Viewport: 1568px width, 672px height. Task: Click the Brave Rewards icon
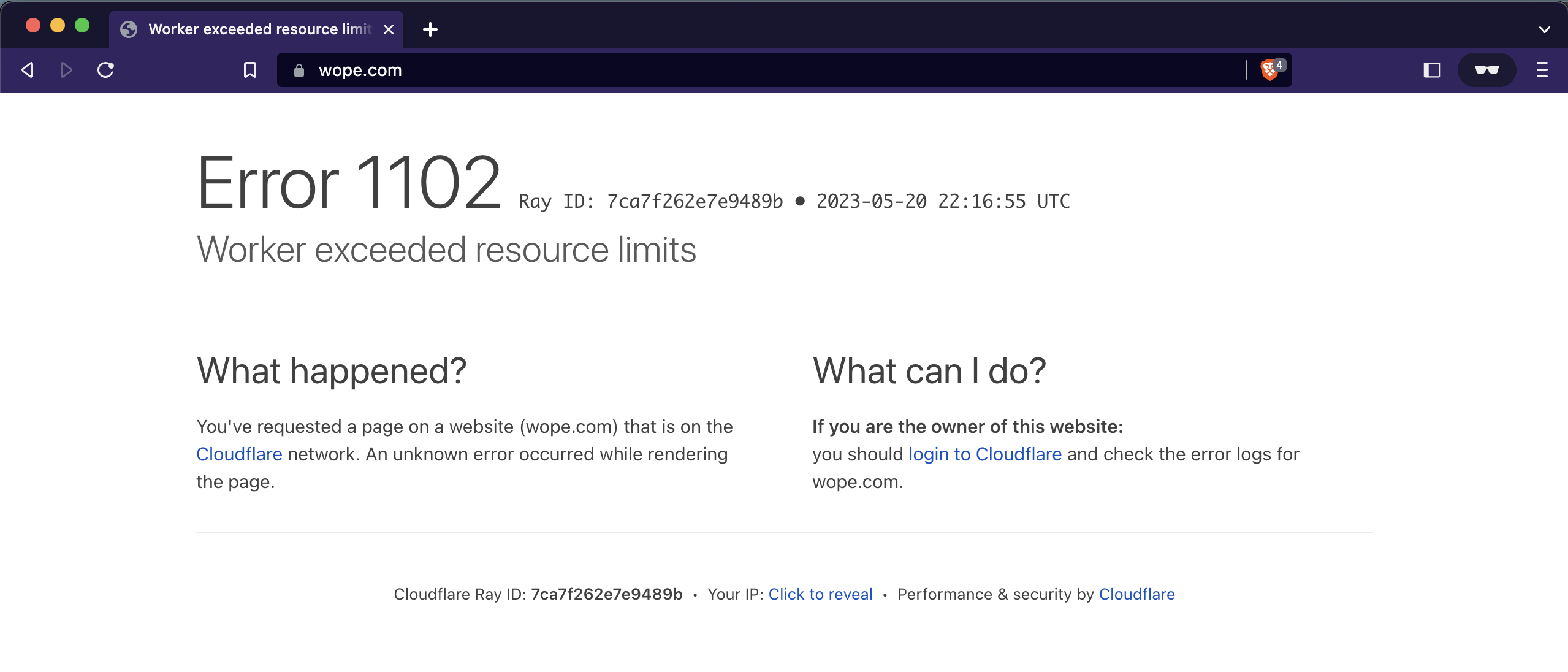coord(1486,70)
